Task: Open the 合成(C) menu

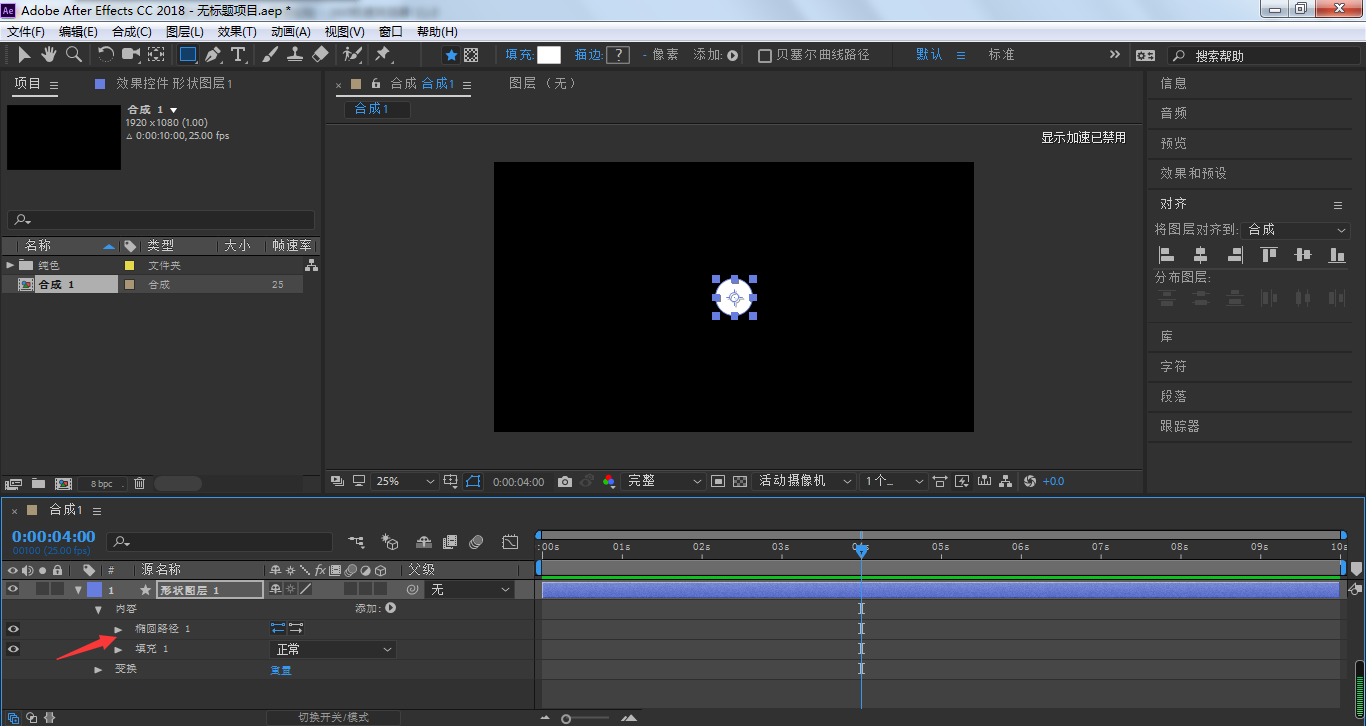Action: pyautogui.click(x=131, y=32)
